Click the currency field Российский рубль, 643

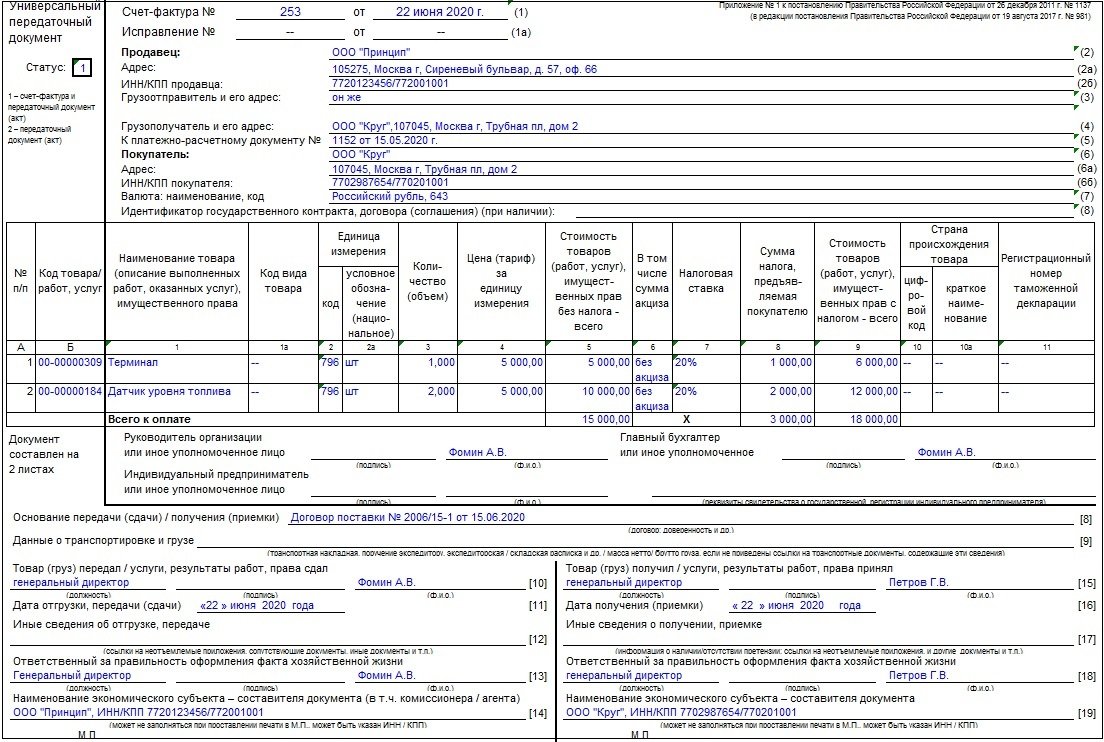pos(389,196)
